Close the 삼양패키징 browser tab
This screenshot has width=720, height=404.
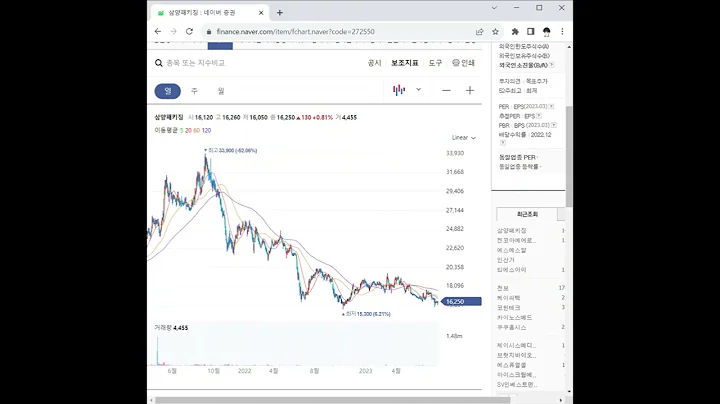coord(261,13)
